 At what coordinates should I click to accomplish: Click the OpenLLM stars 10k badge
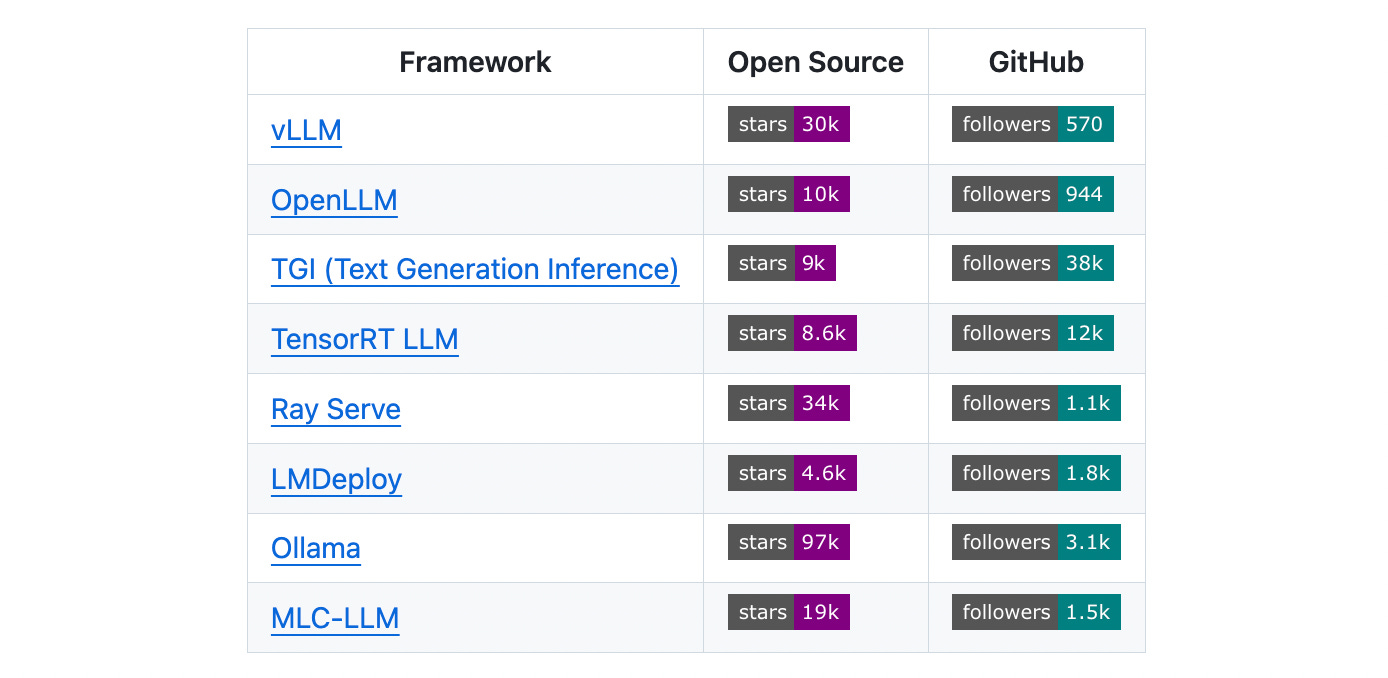coord(789,194)
